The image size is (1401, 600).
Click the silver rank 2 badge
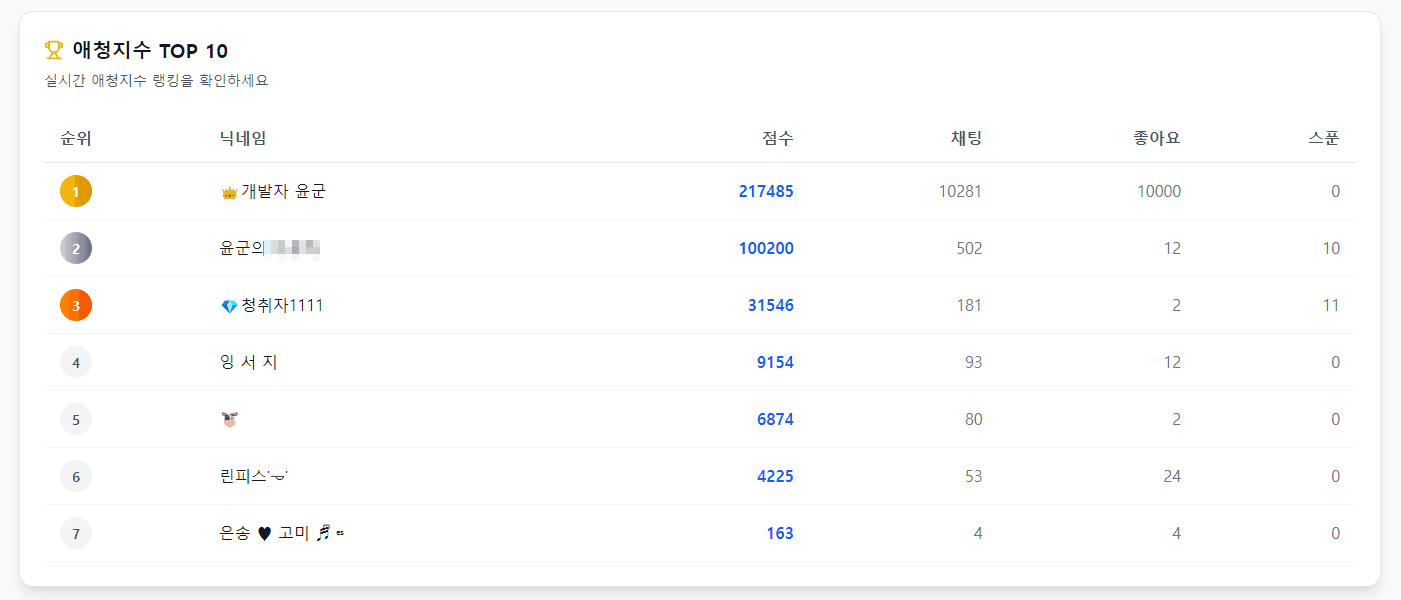click(x=76, y=248)
